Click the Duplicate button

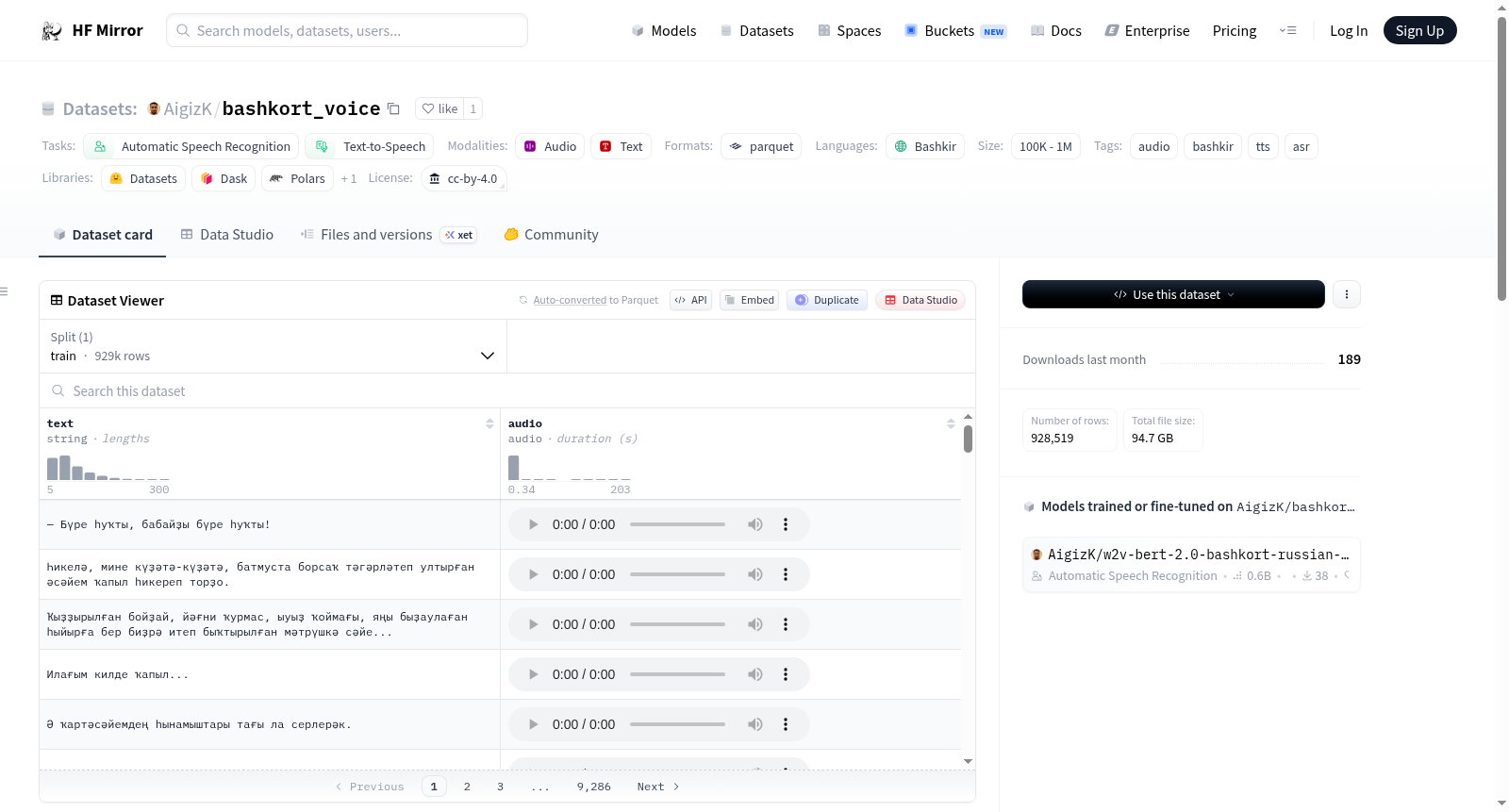tap(827, 300)
